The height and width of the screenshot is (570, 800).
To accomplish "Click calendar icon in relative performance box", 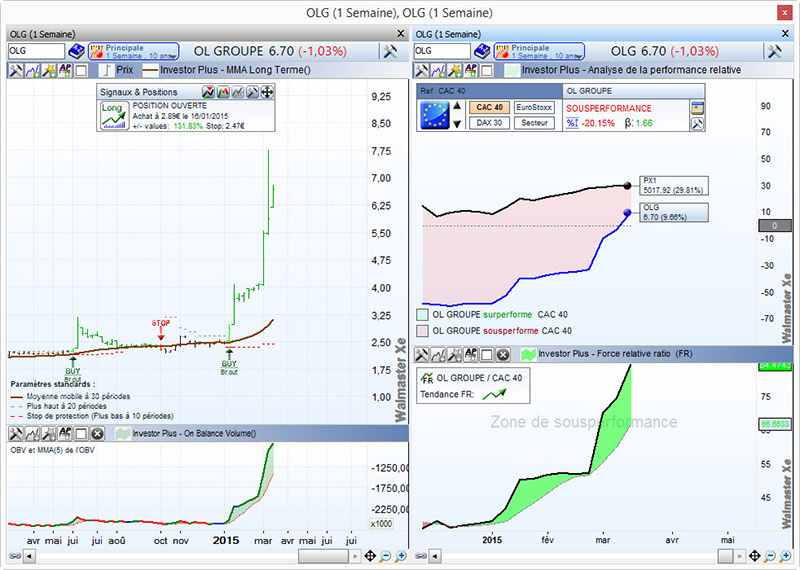I will [x=697, y=108].
